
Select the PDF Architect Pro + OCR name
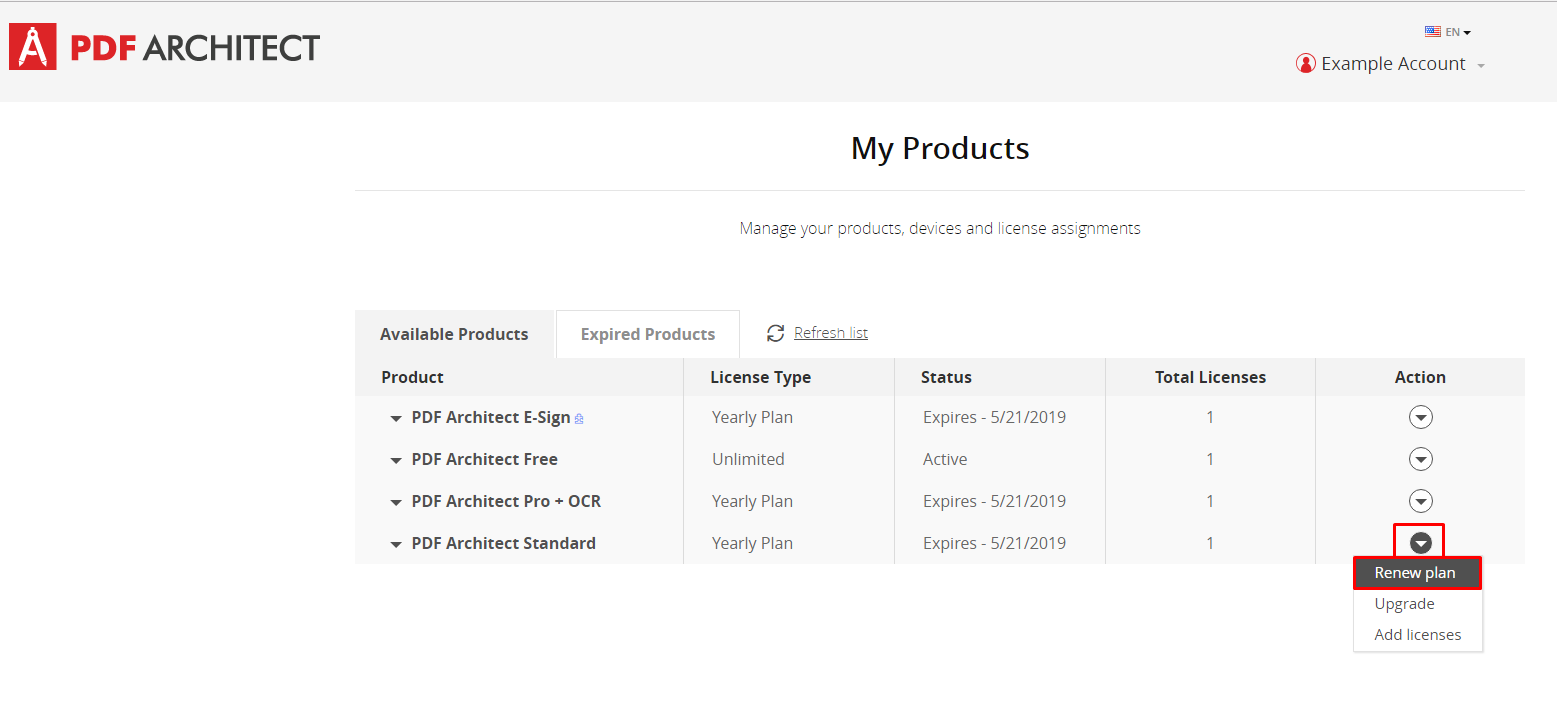[x=506, y=501]
